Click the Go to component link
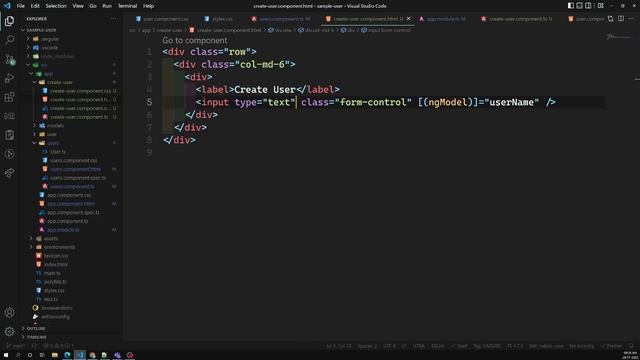Viewport: 640px width, 360px height. click(195, 40)
